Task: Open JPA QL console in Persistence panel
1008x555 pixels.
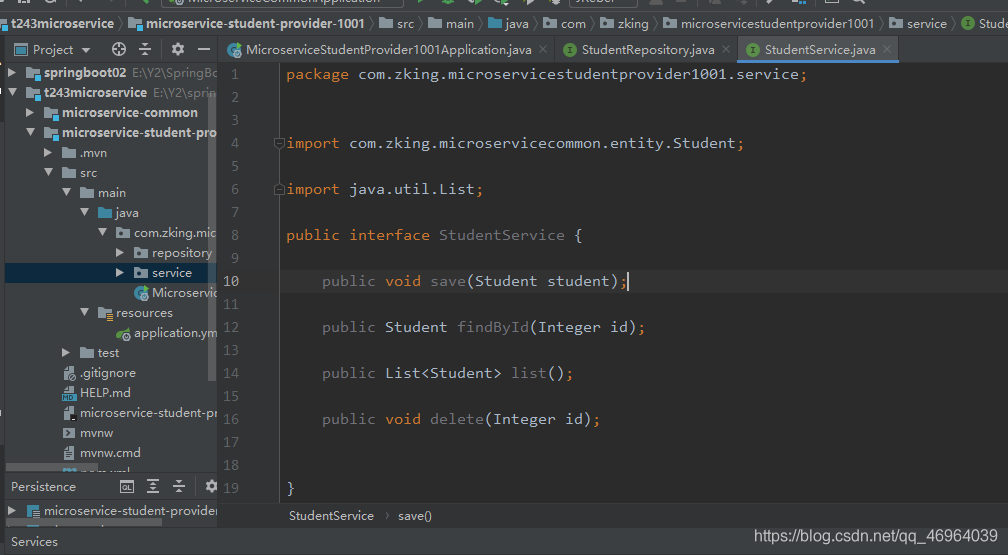Action: pyautogui.click(x=127, y=487)
